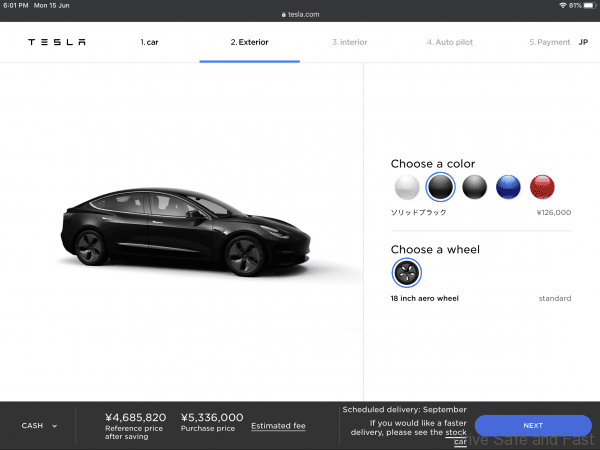This screenshot has height=450, width=600.
Task: Tap the battery indicator icon
Action: coord(590,5)
